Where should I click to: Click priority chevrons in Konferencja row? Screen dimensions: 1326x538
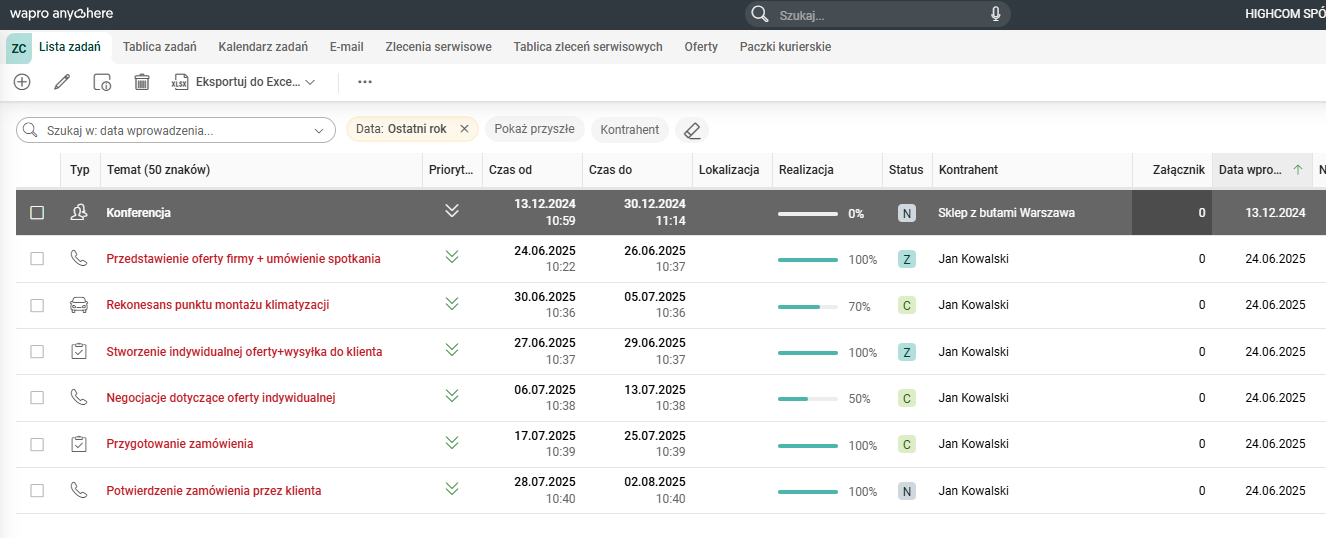tap(452, 211)
